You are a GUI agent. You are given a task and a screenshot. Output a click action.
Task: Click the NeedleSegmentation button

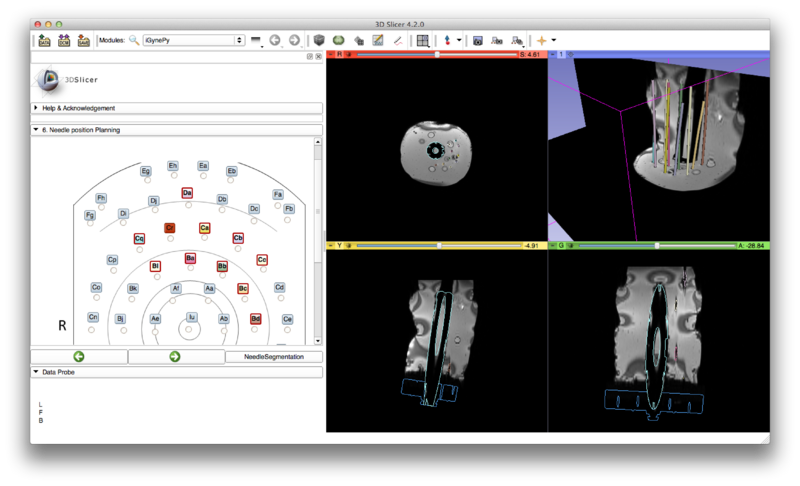(273, 356)
